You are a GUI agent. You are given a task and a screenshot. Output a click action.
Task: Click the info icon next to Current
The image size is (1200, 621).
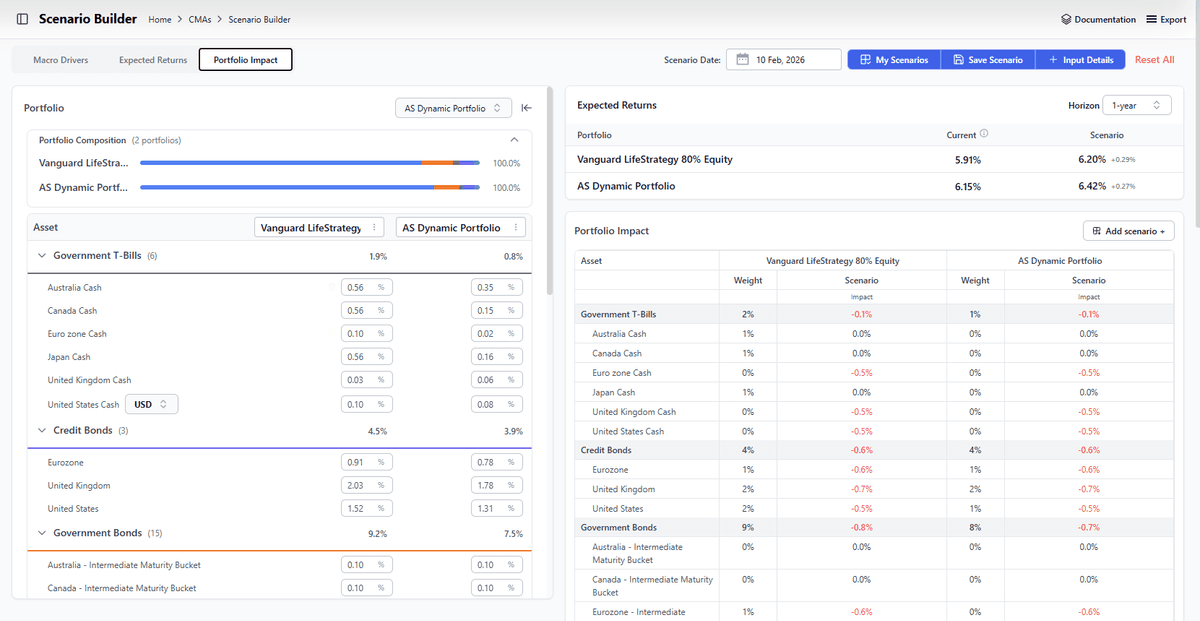(984, 134)
